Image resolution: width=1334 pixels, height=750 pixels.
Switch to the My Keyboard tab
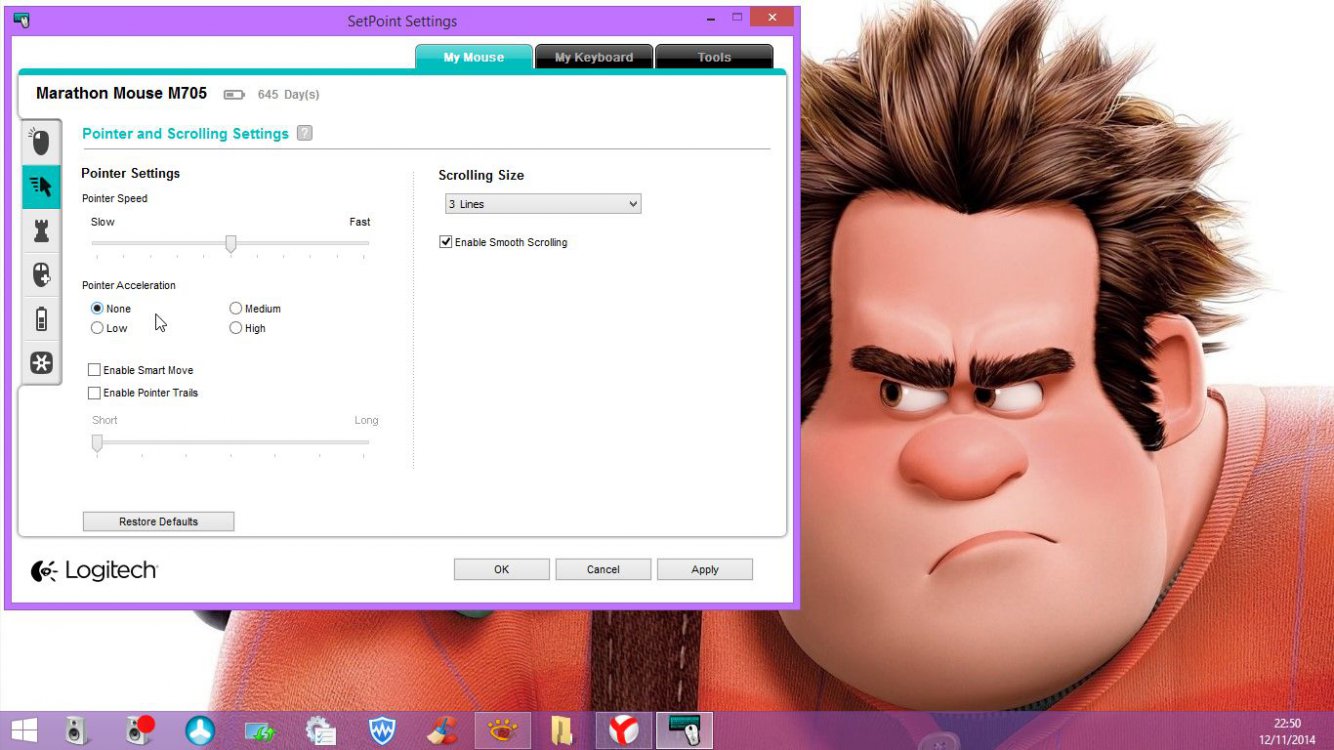[x=594, y=57]
